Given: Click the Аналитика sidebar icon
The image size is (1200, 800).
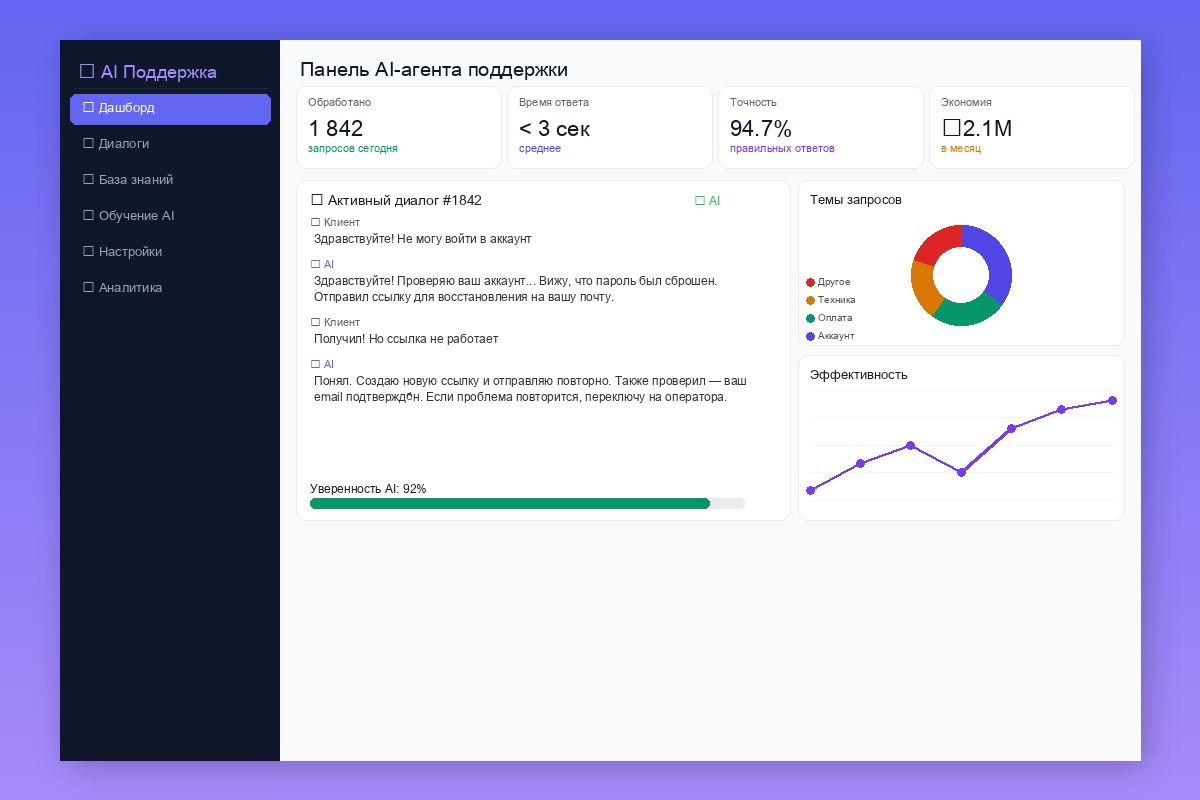Looking at the screenshot, I should click(88, 287).
